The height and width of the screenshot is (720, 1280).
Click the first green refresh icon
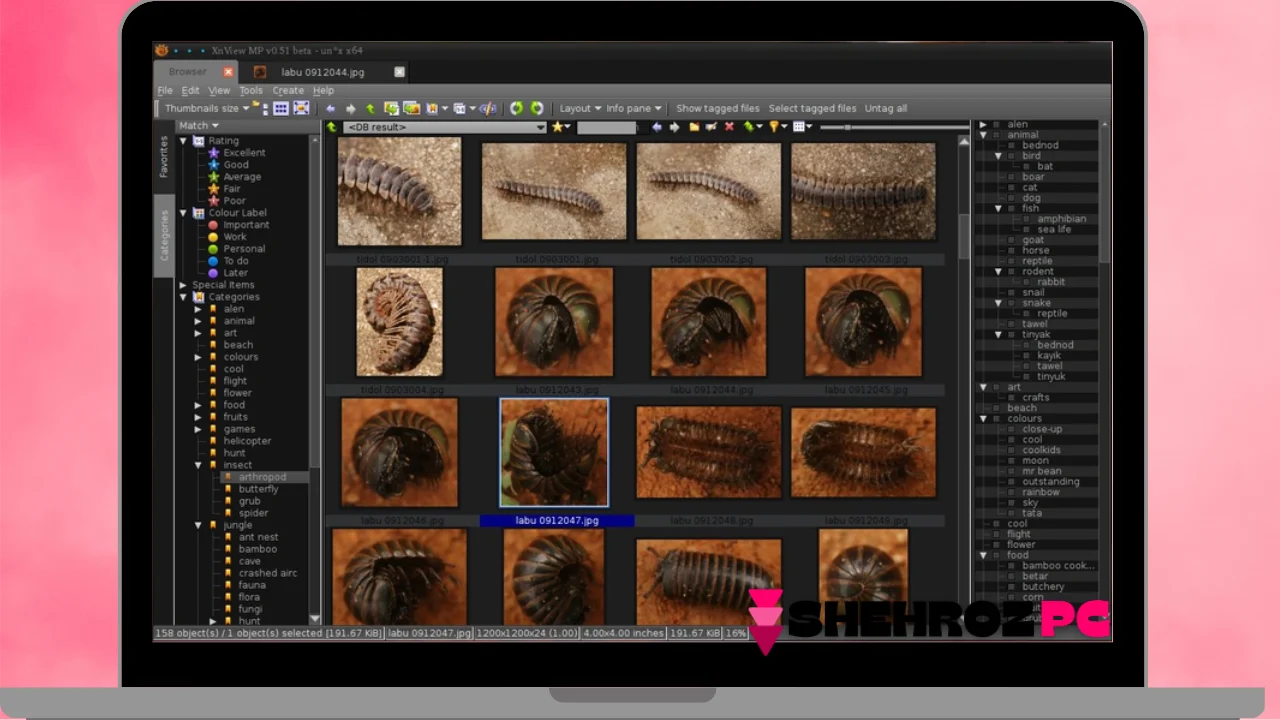tap(516, 108)
